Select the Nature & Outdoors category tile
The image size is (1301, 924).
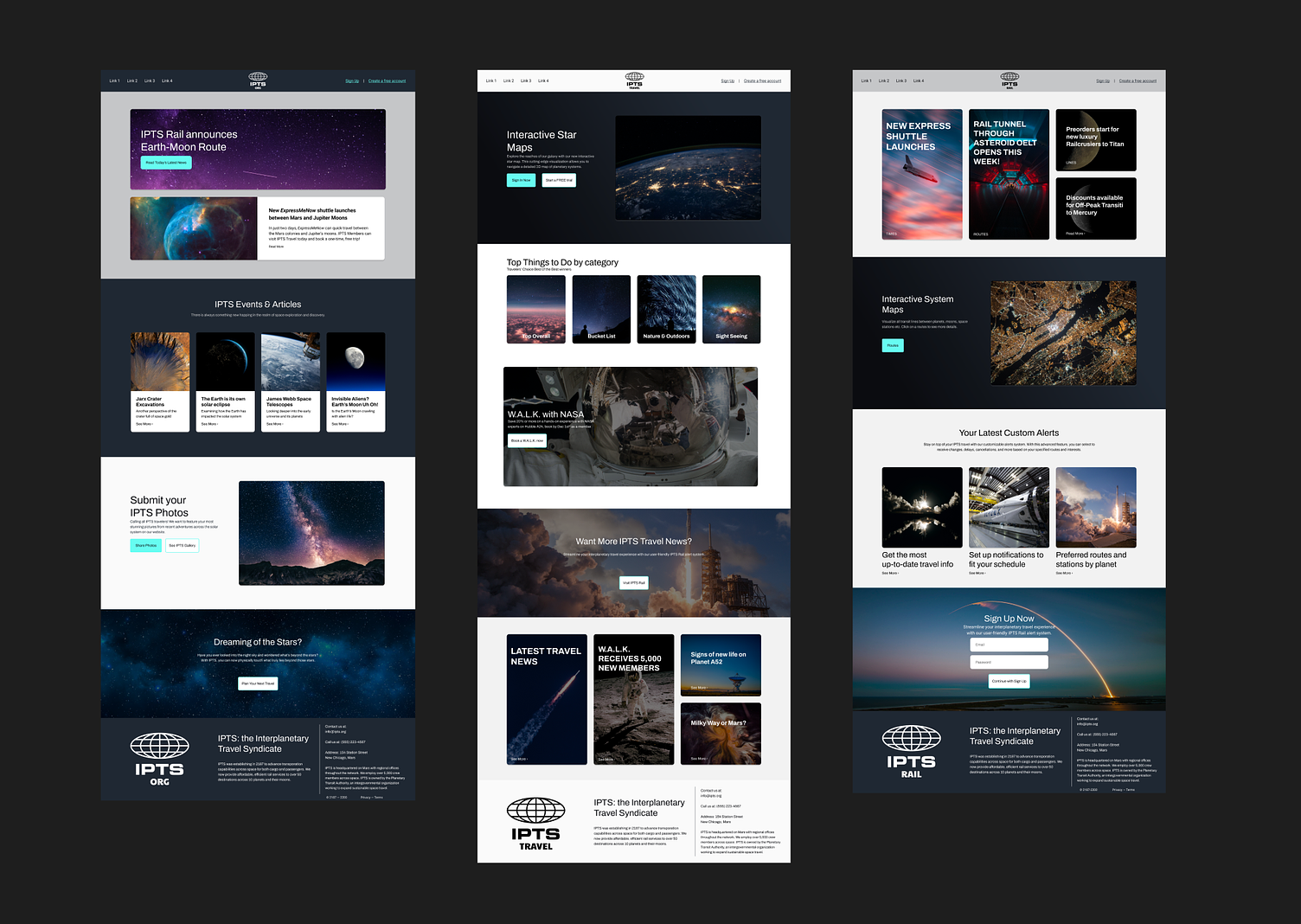pos(667,309)
